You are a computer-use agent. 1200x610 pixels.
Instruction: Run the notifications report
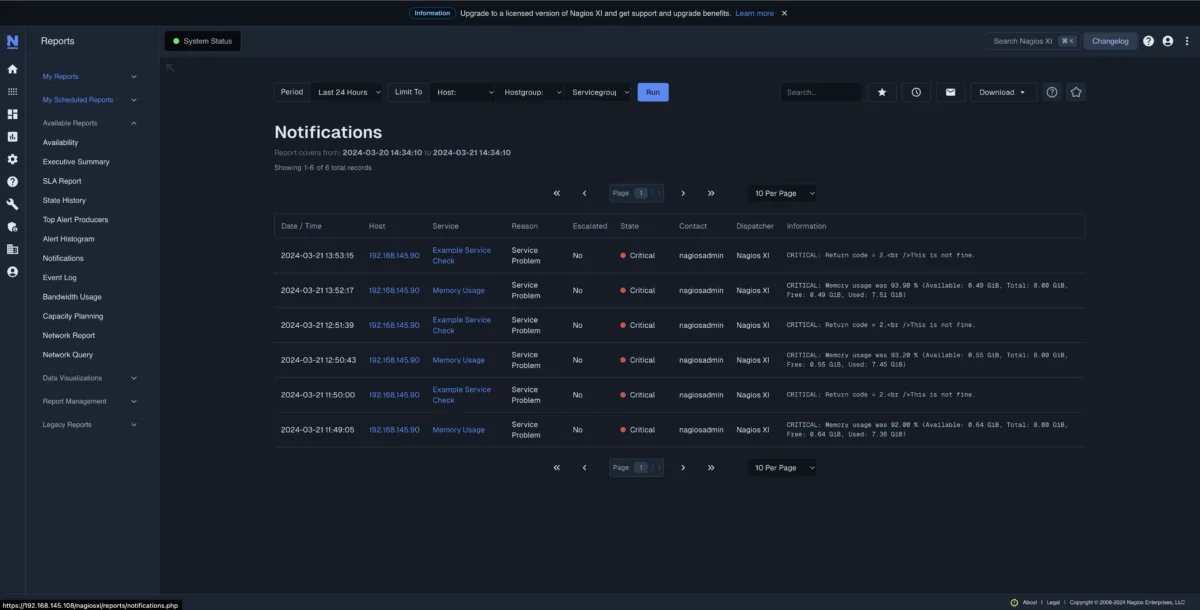(x=652, y=91)
